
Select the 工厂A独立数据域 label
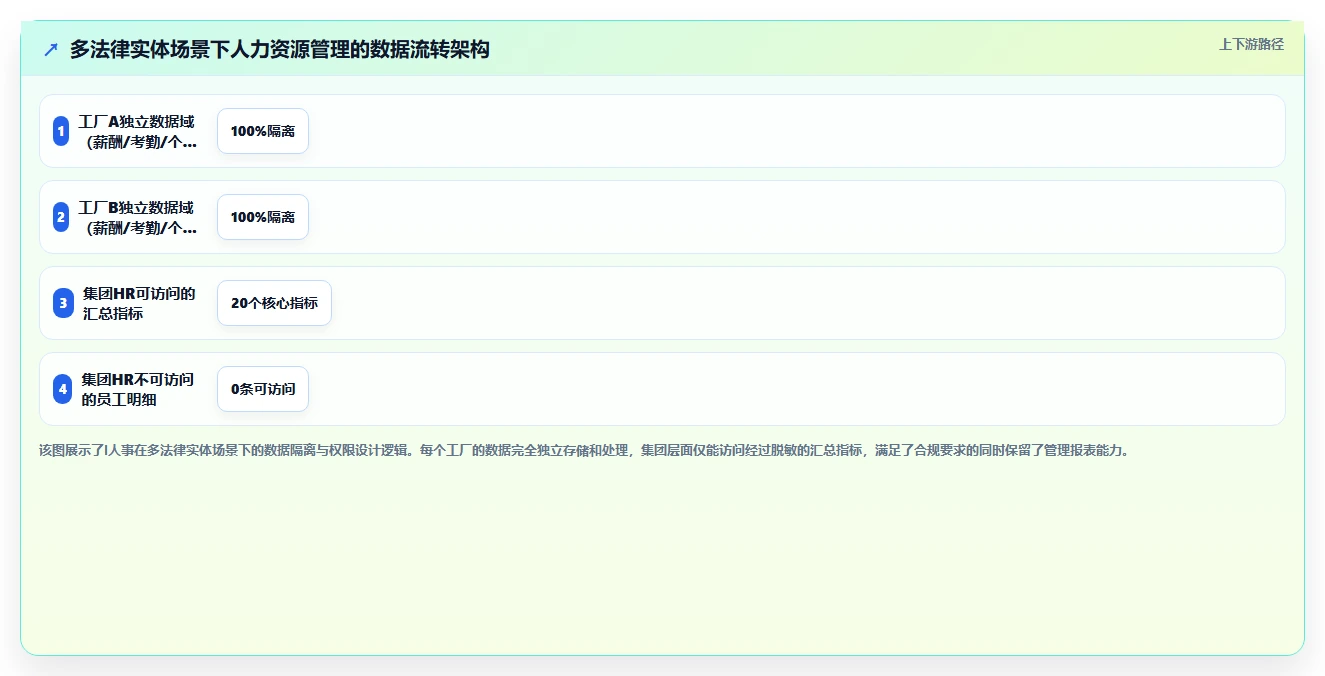pos(137,131)
